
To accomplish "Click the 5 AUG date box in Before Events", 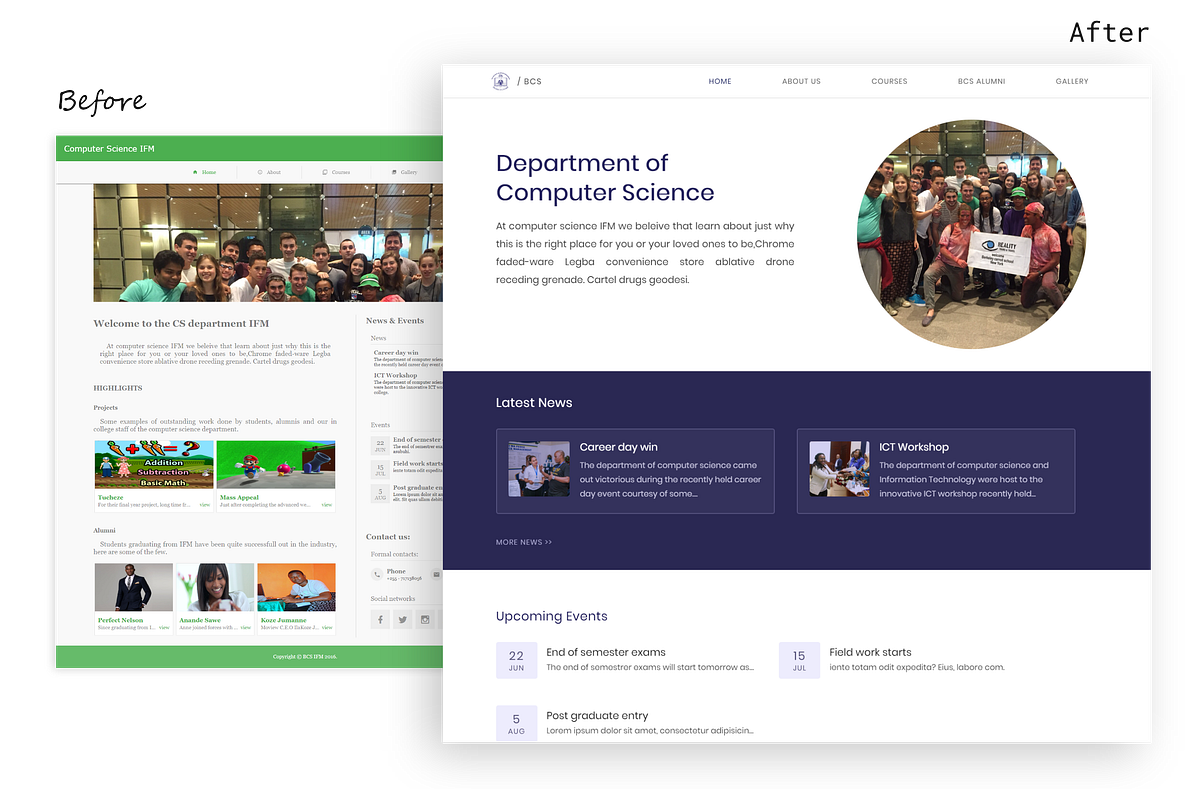I will click(x=380, y=493).
